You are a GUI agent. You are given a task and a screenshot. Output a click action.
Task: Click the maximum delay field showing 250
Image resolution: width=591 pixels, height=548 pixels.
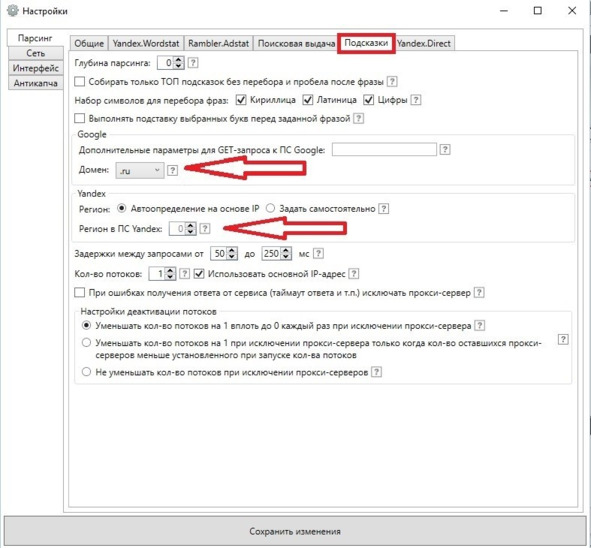(272, 253)
